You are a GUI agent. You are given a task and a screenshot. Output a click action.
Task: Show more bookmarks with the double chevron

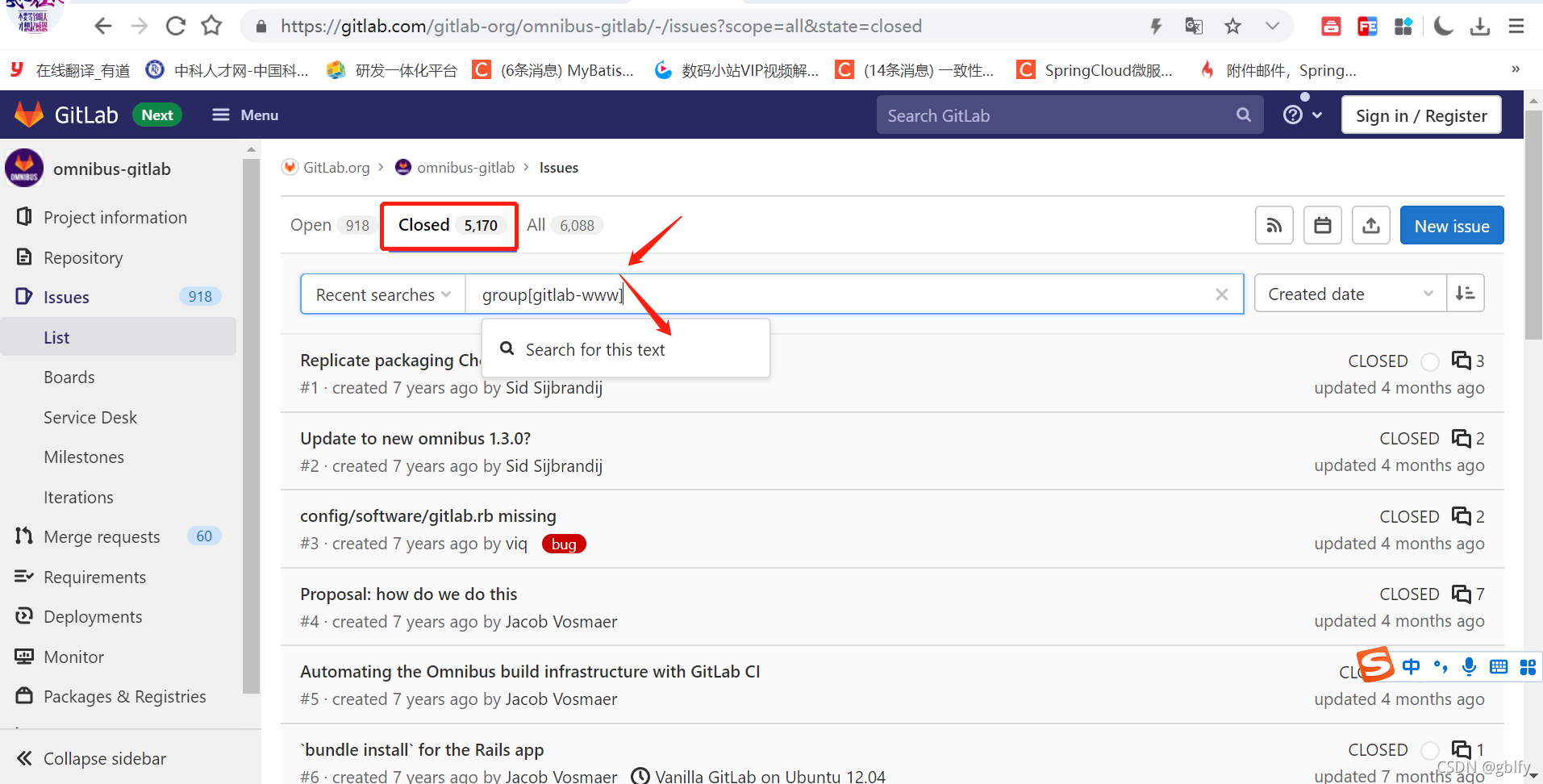click(x=1516, y=69)
